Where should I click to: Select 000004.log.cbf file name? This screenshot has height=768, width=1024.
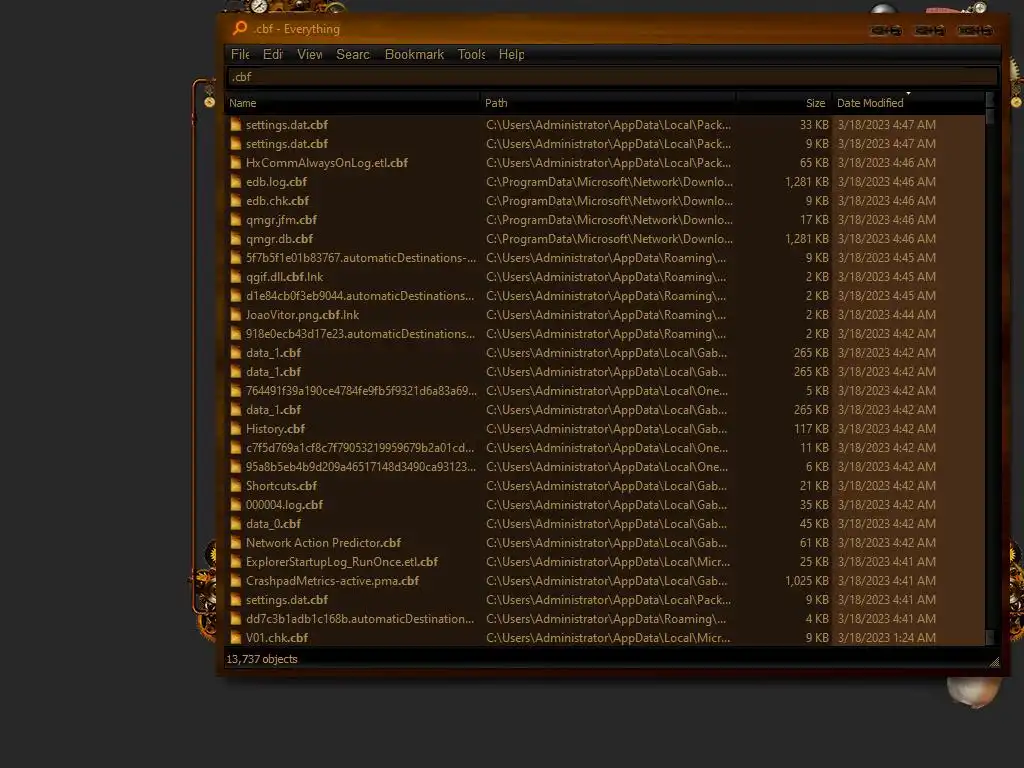(284, 505)
